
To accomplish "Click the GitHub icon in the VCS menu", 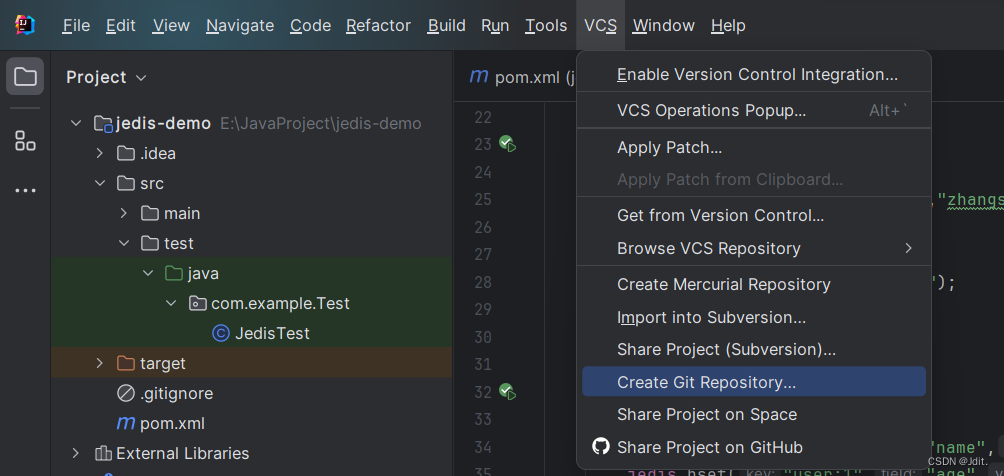I will pyautogui.click(x=600, y=447).
